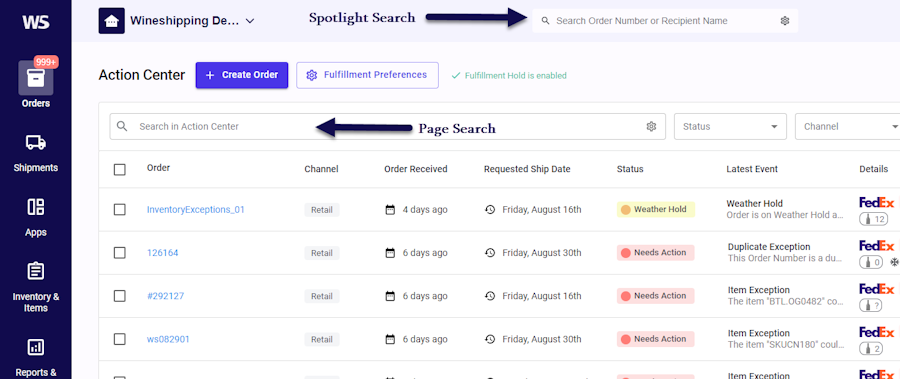Click the WS logo
Screen dimensions: 900x379
(36, 22)
